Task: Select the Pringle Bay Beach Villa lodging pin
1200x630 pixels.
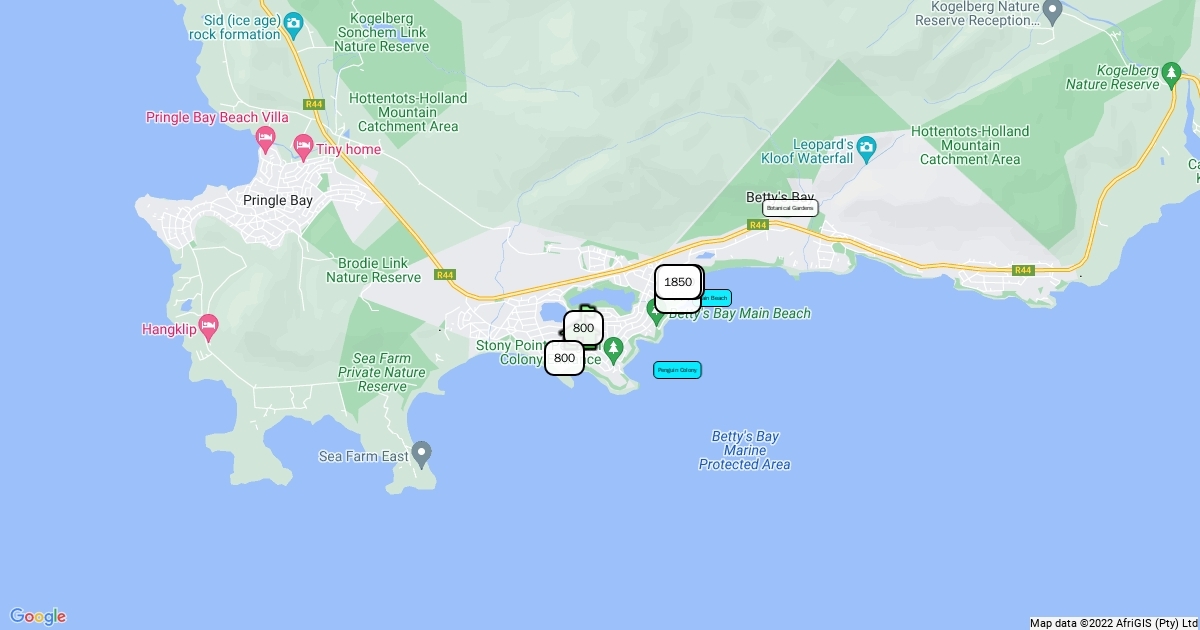Action: [265, 137]
